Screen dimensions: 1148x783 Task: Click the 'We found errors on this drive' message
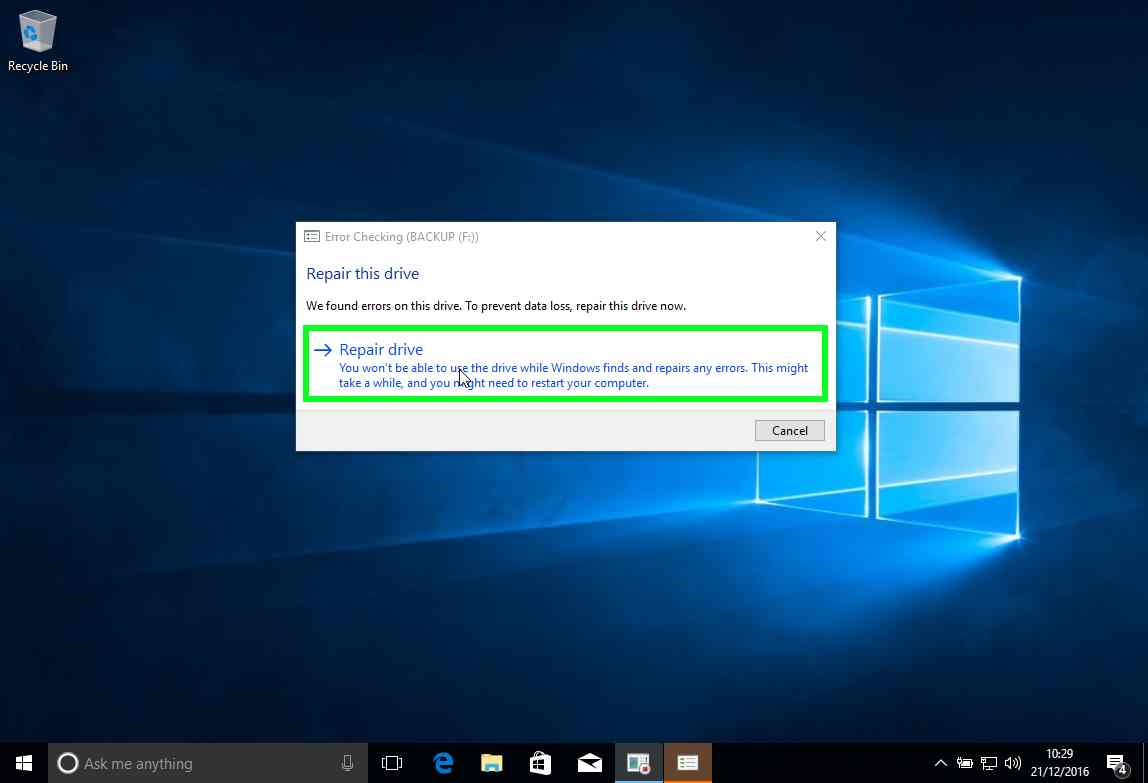(x=496, y=305)
